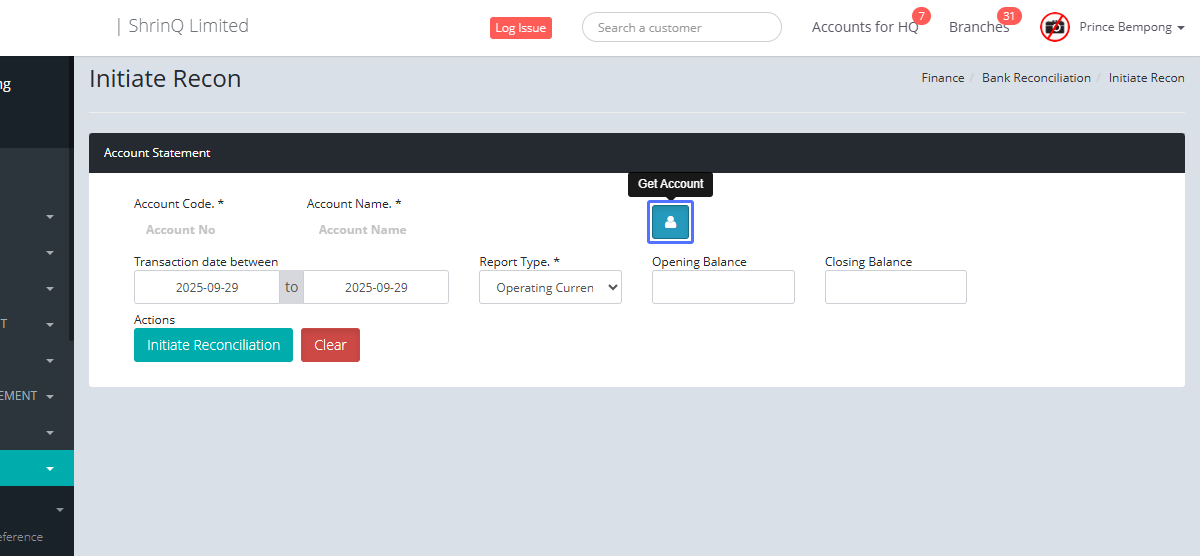Click the Log Issue button

tap(520, 28)
